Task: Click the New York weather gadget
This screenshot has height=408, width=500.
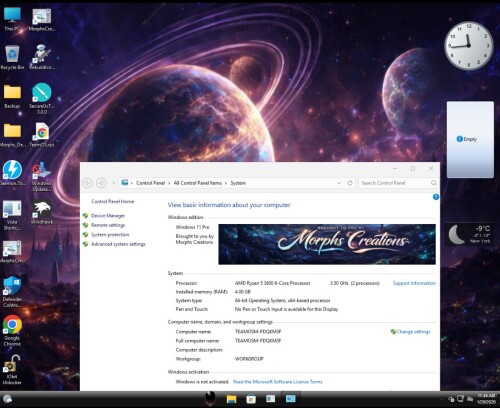Action: pyautogui.click(x=469, y=234)
